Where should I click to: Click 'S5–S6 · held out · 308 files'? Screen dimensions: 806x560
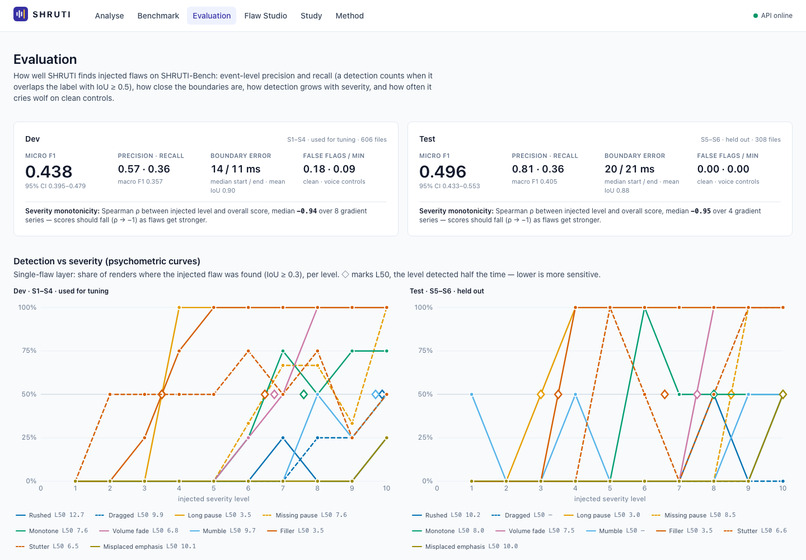point(740,139)
